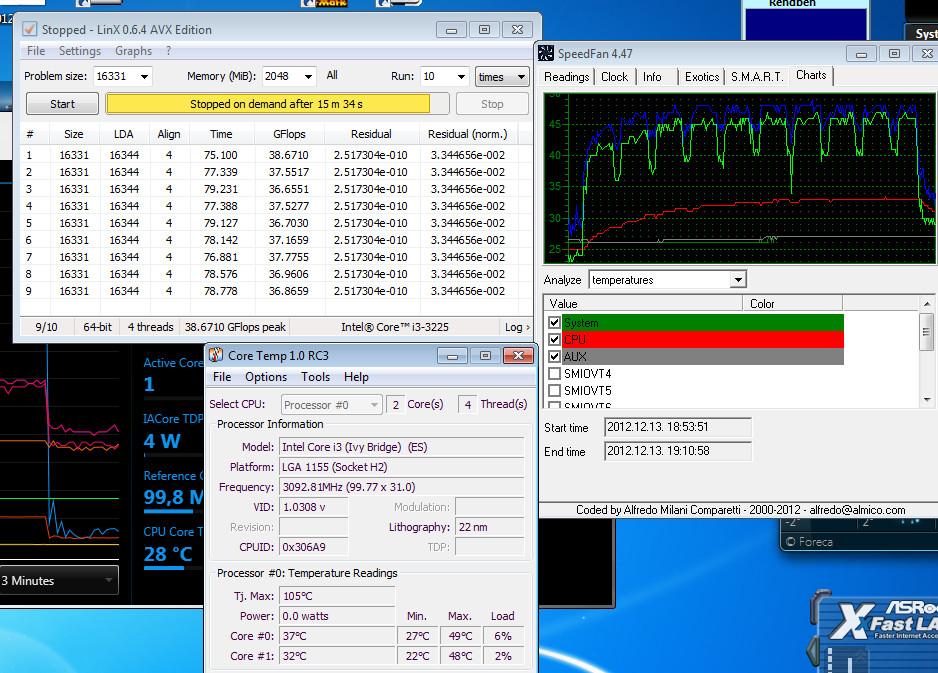Switch to the SpeedFan S.M.A.R.T. tab

[x=757, y=77]
